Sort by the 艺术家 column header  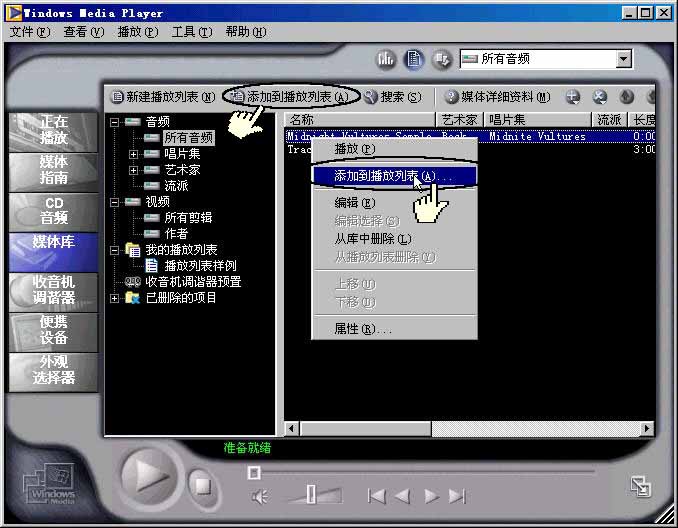tap(460, 120)
